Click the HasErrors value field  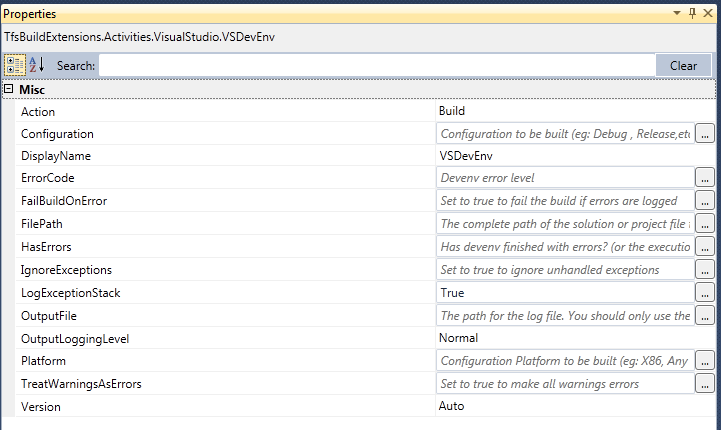(x=565, y=247)
